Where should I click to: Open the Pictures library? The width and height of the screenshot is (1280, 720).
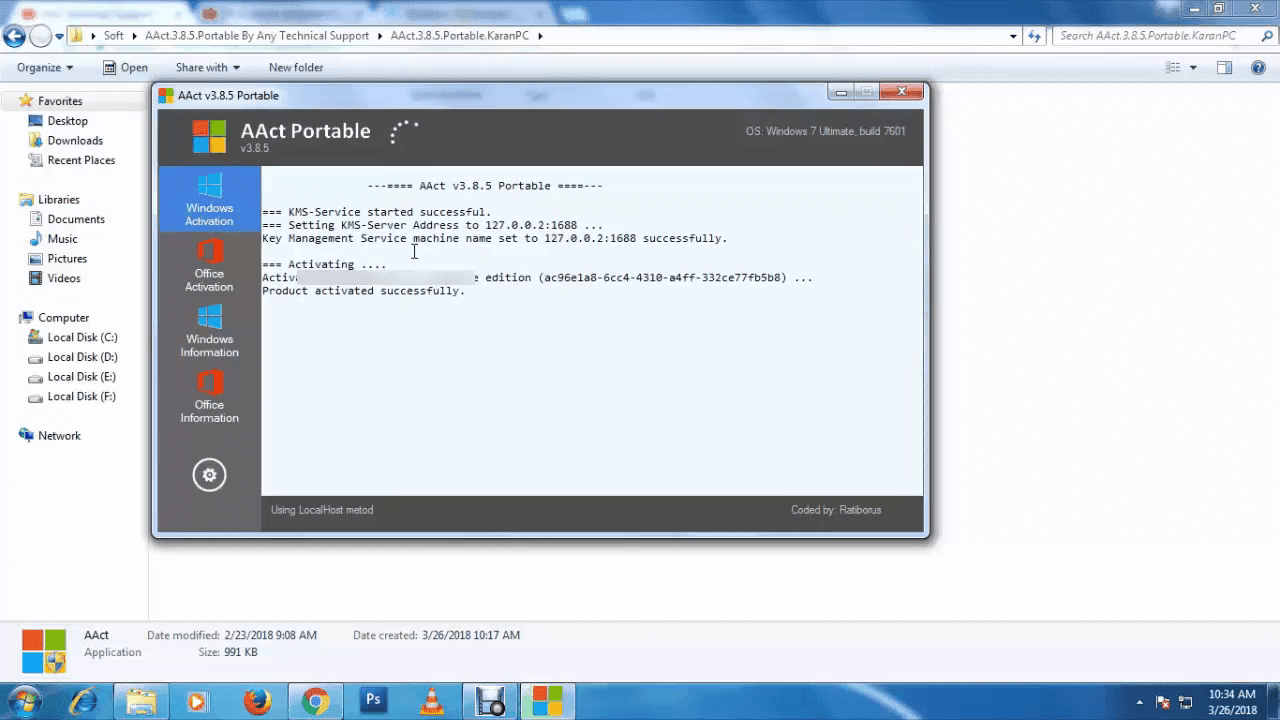pos(67,259)
